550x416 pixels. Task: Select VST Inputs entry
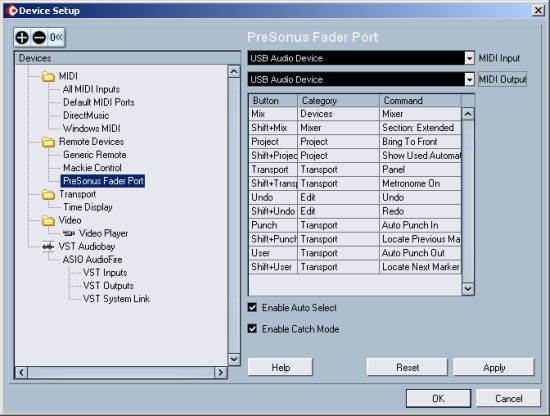tap(105, 273)
